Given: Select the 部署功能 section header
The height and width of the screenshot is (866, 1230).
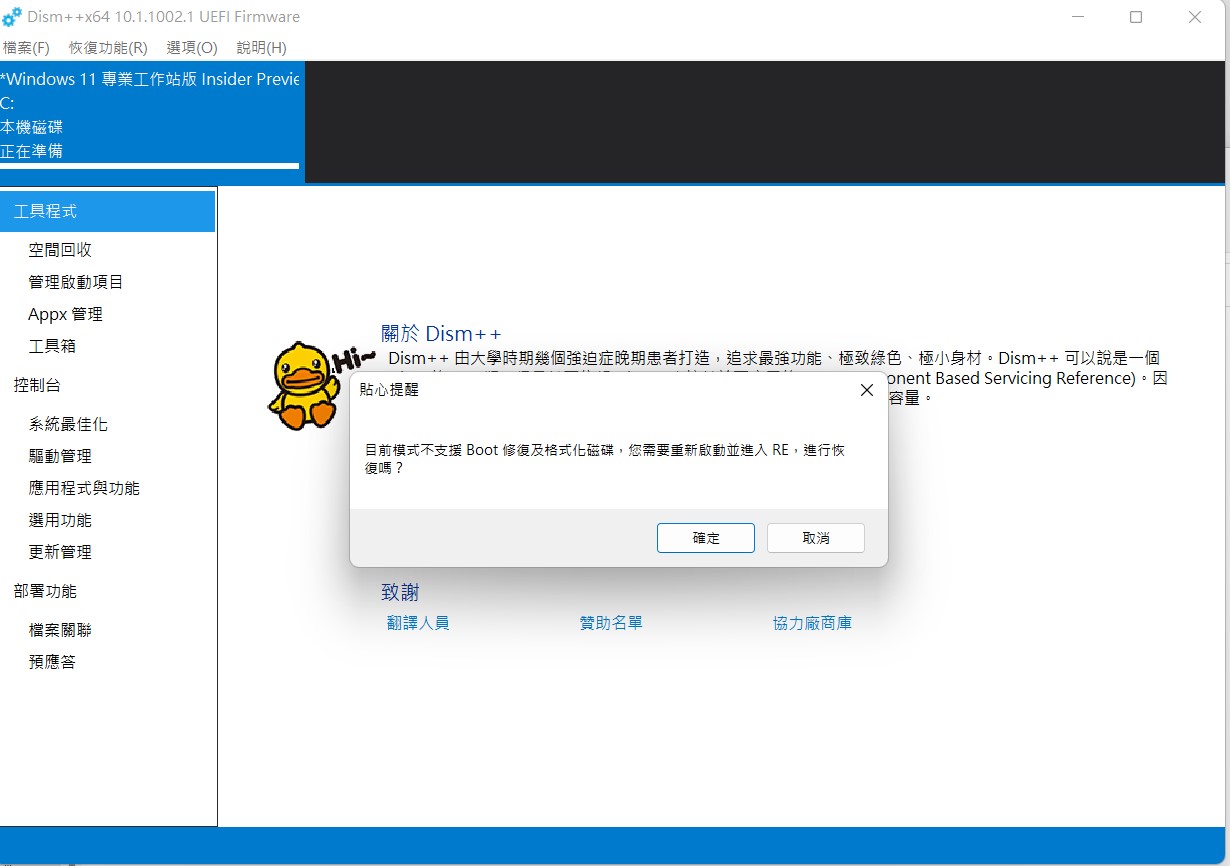Looking at the screenshot, I should 45,591.
